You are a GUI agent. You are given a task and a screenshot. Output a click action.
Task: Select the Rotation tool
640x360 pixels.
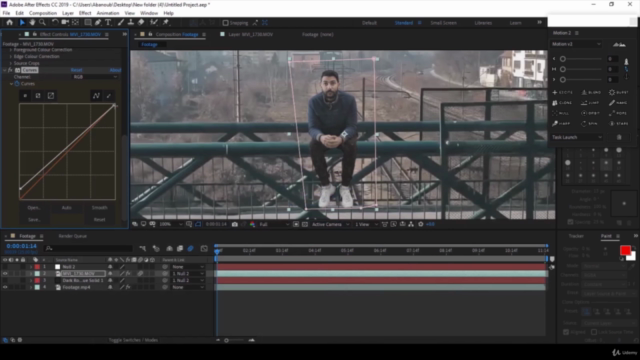[55, 22]
